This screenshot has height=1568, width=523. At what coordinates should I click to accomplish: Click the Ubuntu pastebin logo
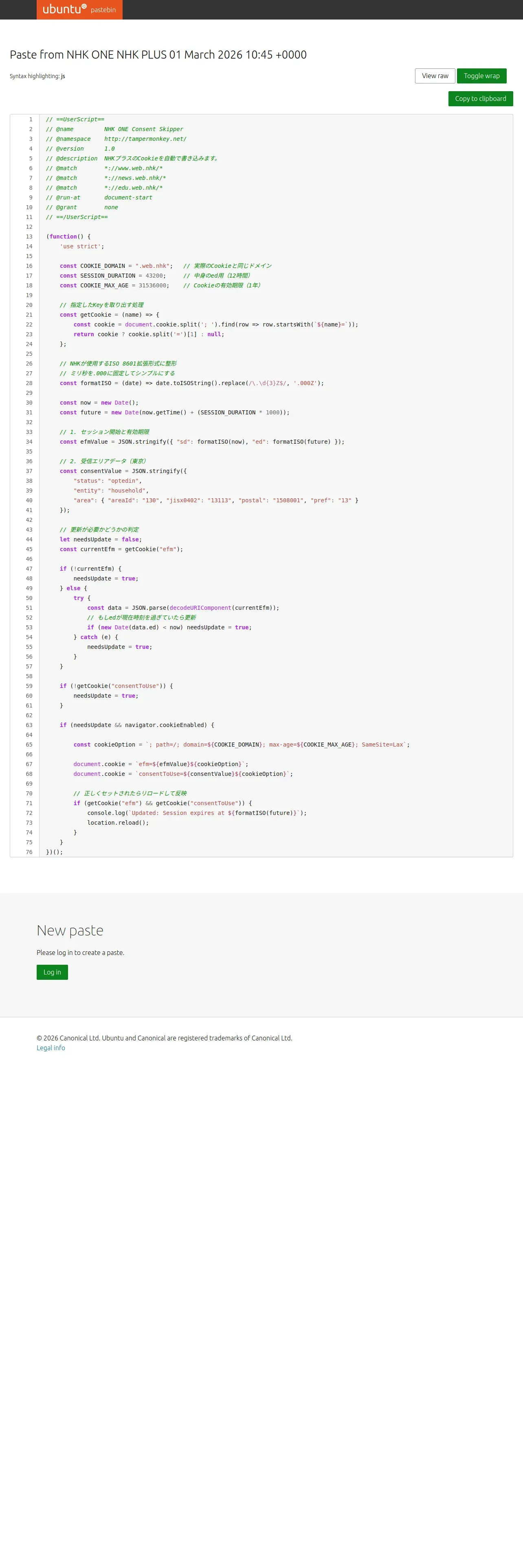pos(79,10)
